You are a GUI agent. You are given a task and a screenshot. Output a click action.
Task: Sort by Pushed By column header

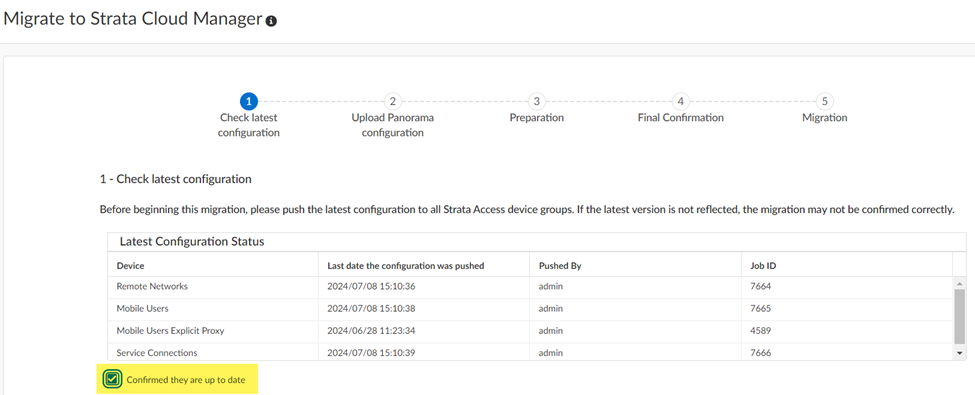(x=635, y=266)
